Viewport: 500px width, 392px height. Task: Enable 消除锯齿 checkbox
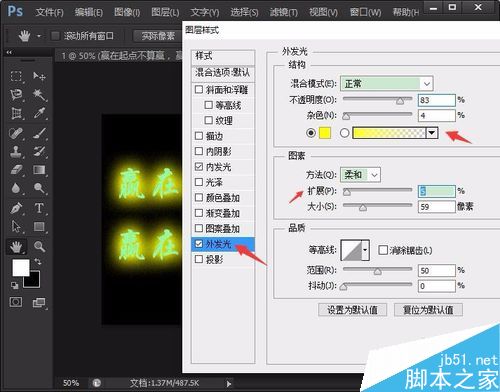tap(383, 250)
